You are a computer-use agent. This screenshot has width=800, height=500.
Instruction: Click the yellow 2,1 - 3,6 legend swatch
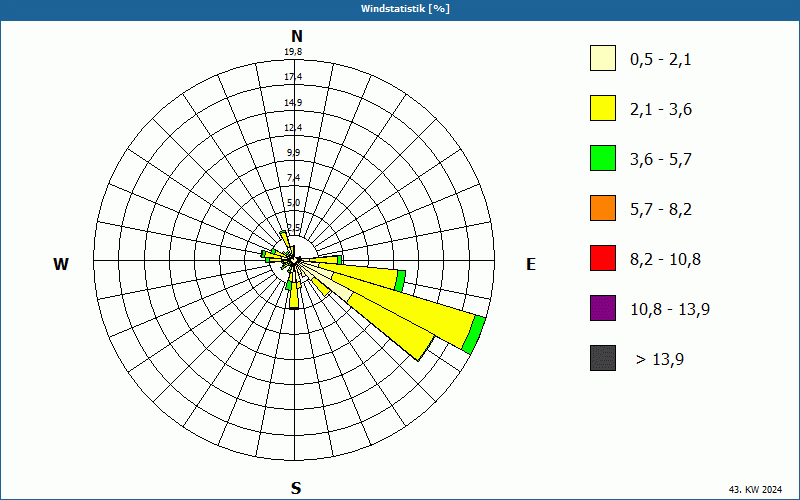pyautogui.click(x=603, y=108)
